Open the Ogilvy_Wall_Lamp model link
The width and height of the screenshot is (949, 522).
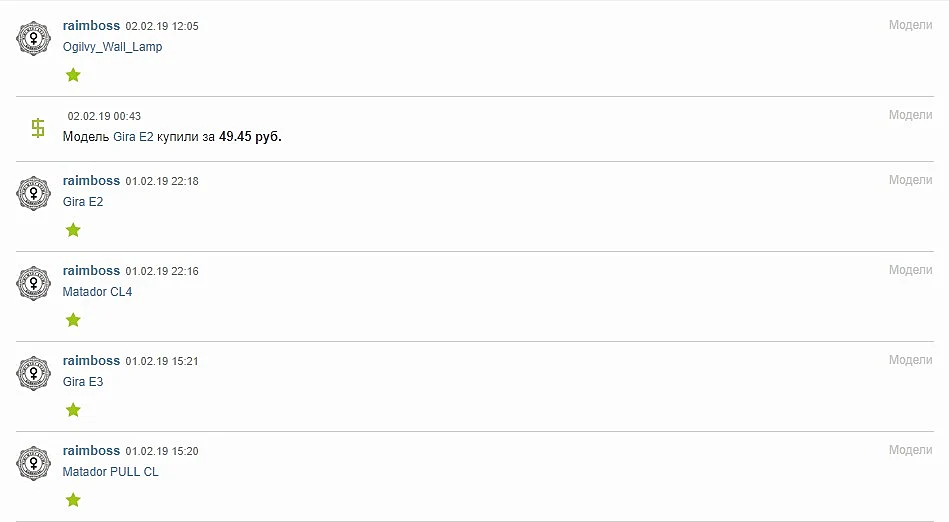[113, 47]
